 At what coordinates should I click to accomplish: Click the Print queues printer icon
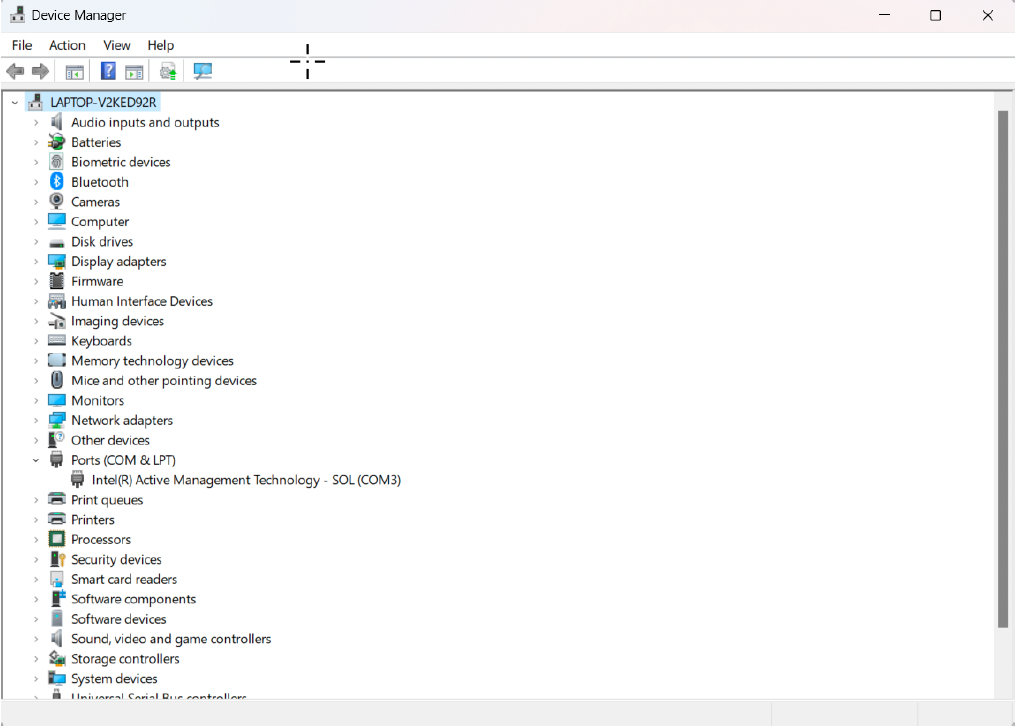[57, 499]
